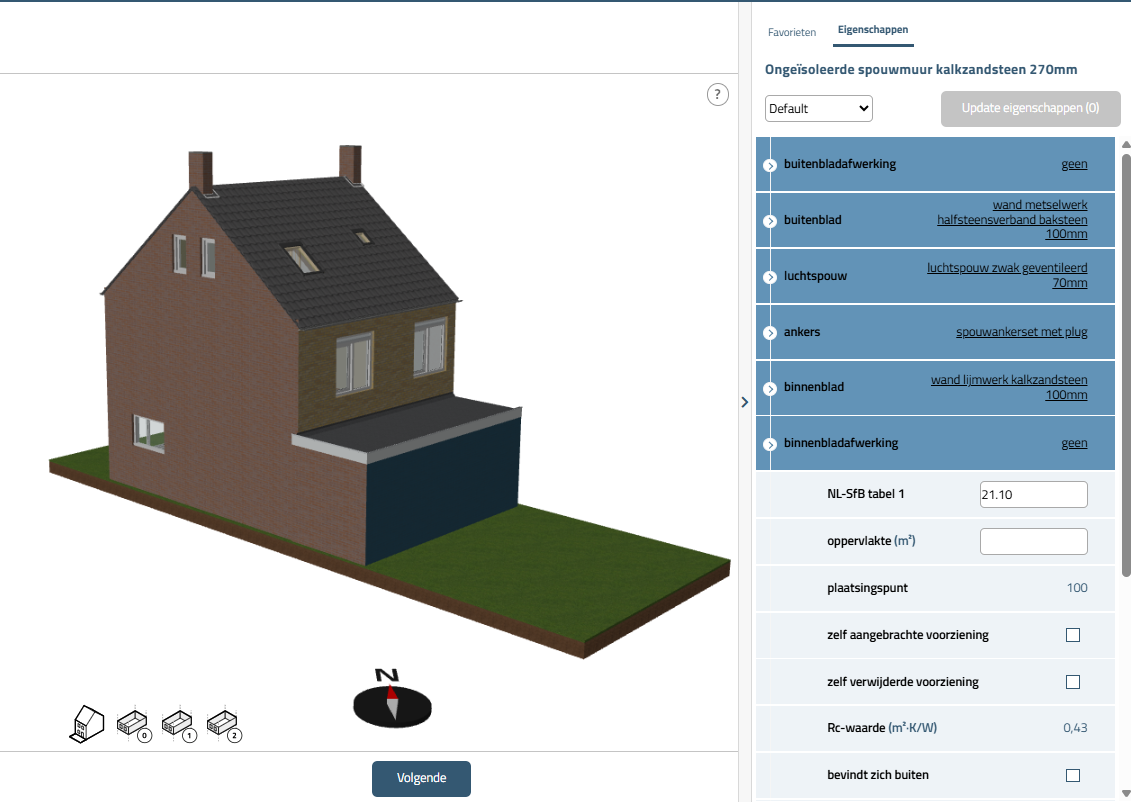Select the floor 1 view icon
Screen dimensions: 1131x802
(178, 724)
